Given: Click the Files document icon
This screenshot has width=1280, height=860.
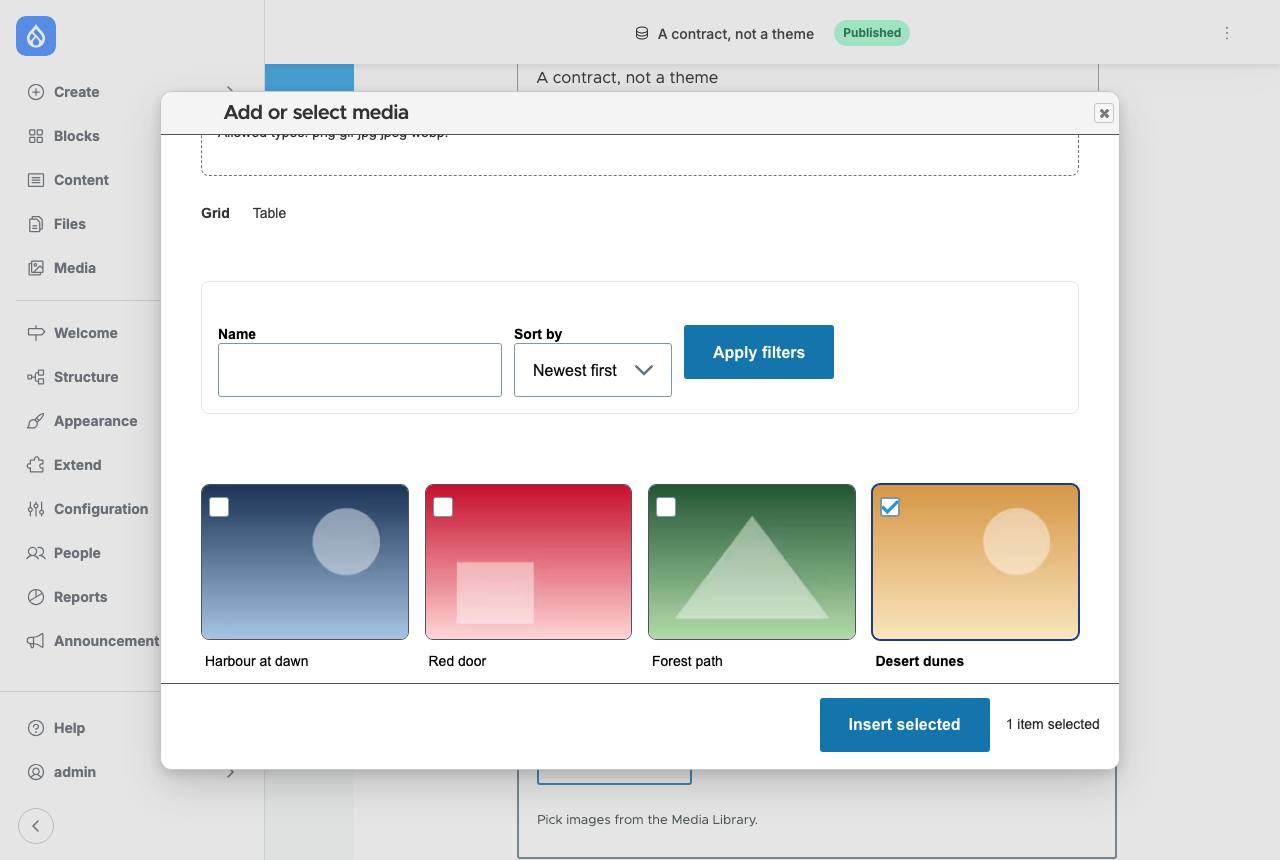Looking at the screenshot, I should click(36, 224).
